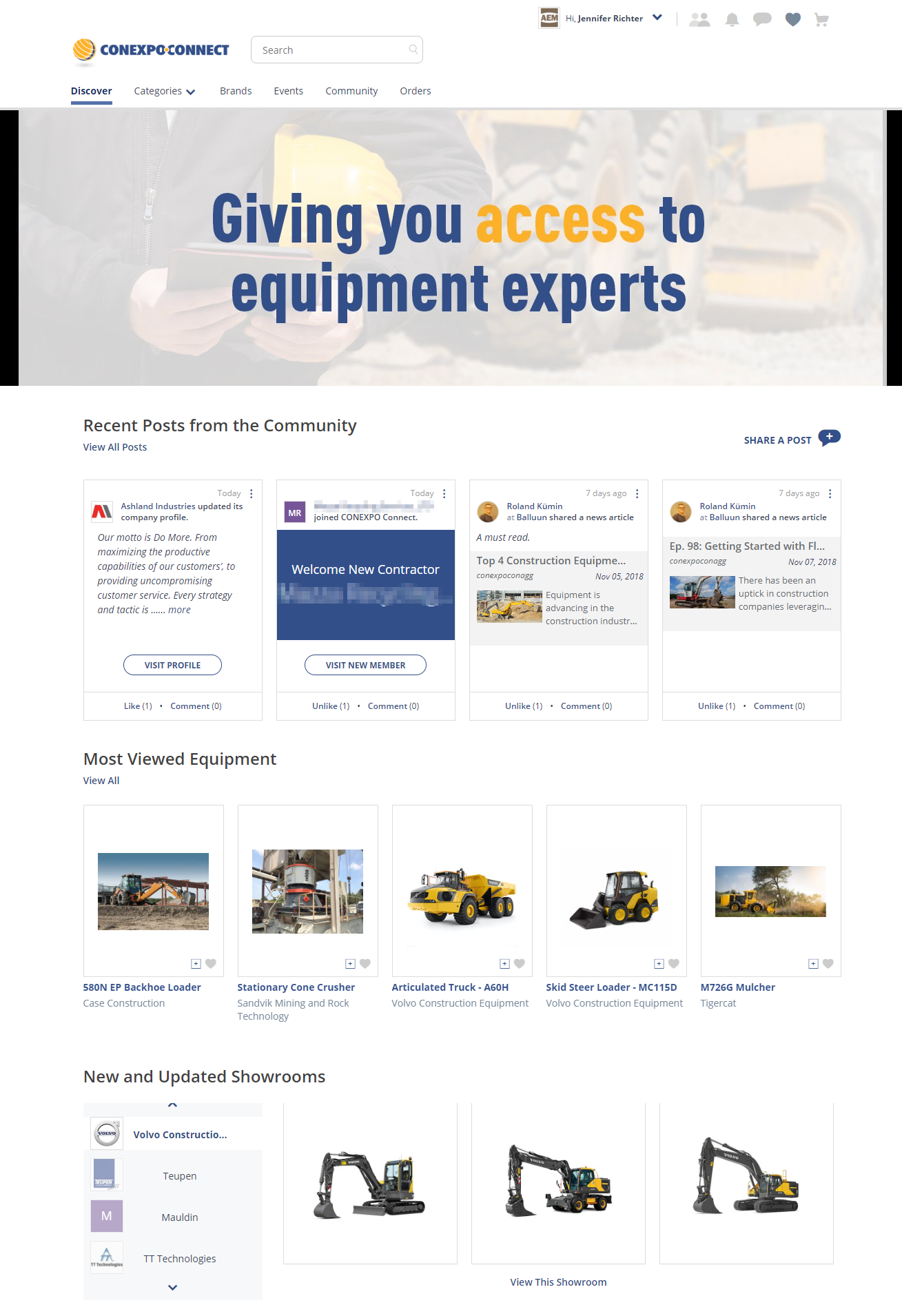Image resolution: width=902 pixels, height=1316 pixels.
Task: Unlike the Welcome New Contractor post
Action: (330, 706)
